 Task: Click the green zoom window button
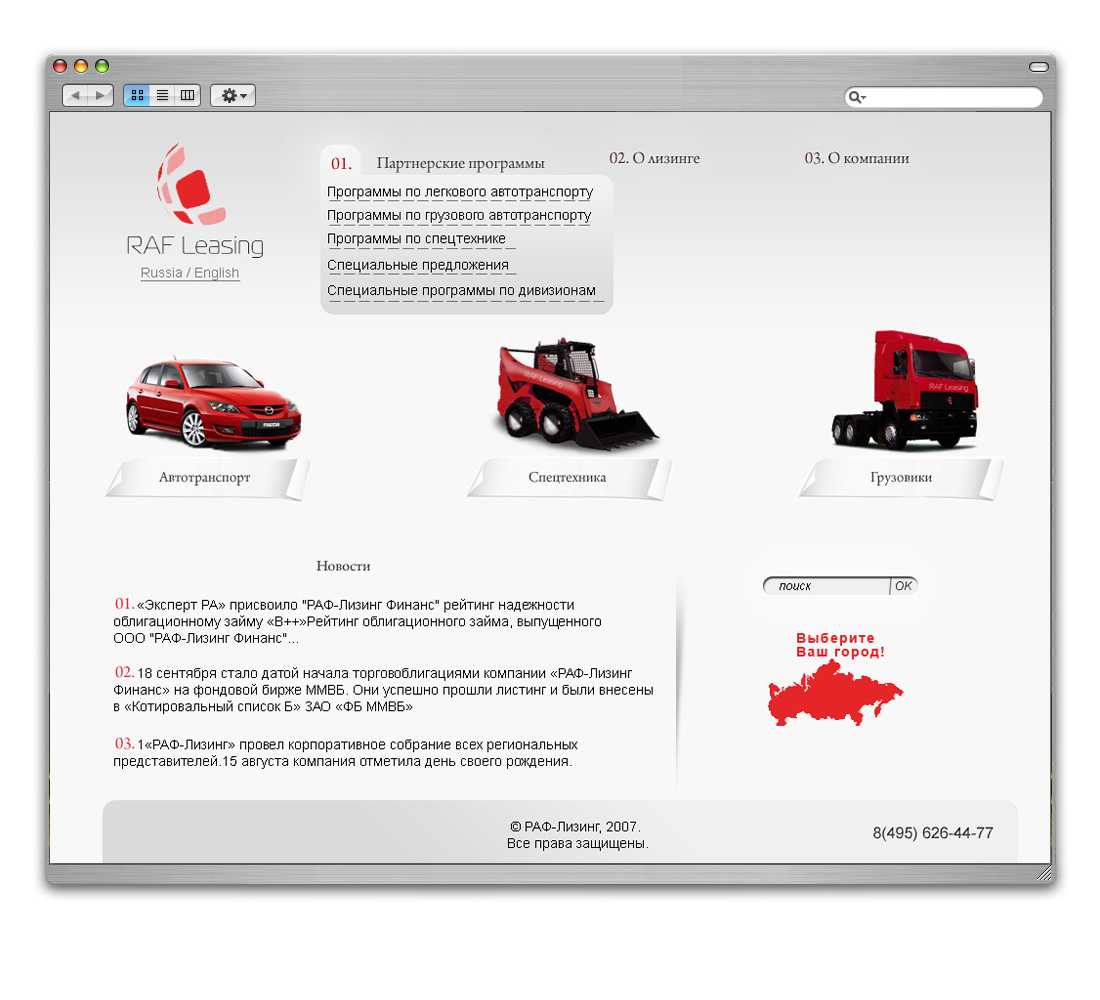[x=102, y=66]
